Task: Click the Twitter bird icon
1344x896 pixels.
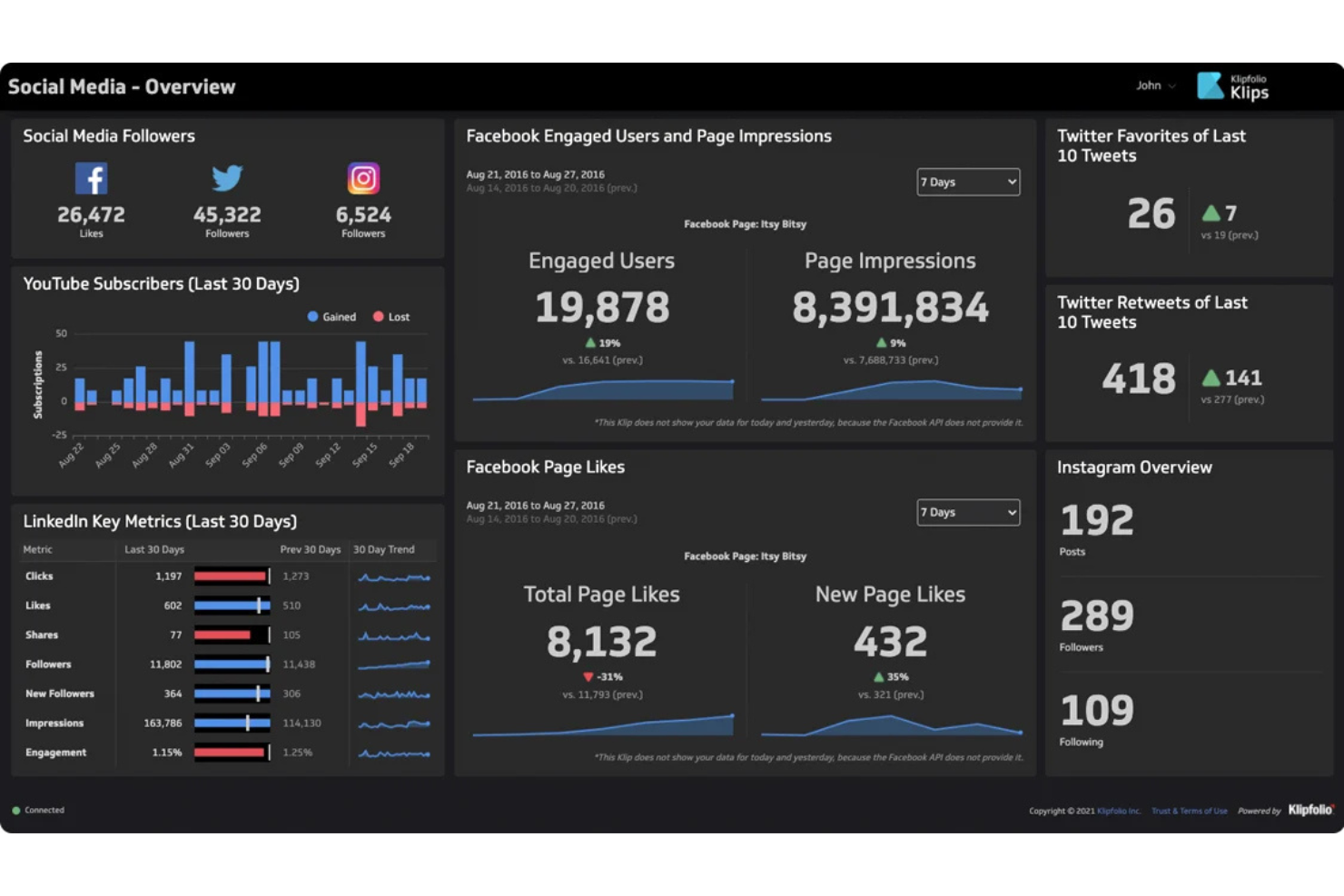Action: pos(227,178)
